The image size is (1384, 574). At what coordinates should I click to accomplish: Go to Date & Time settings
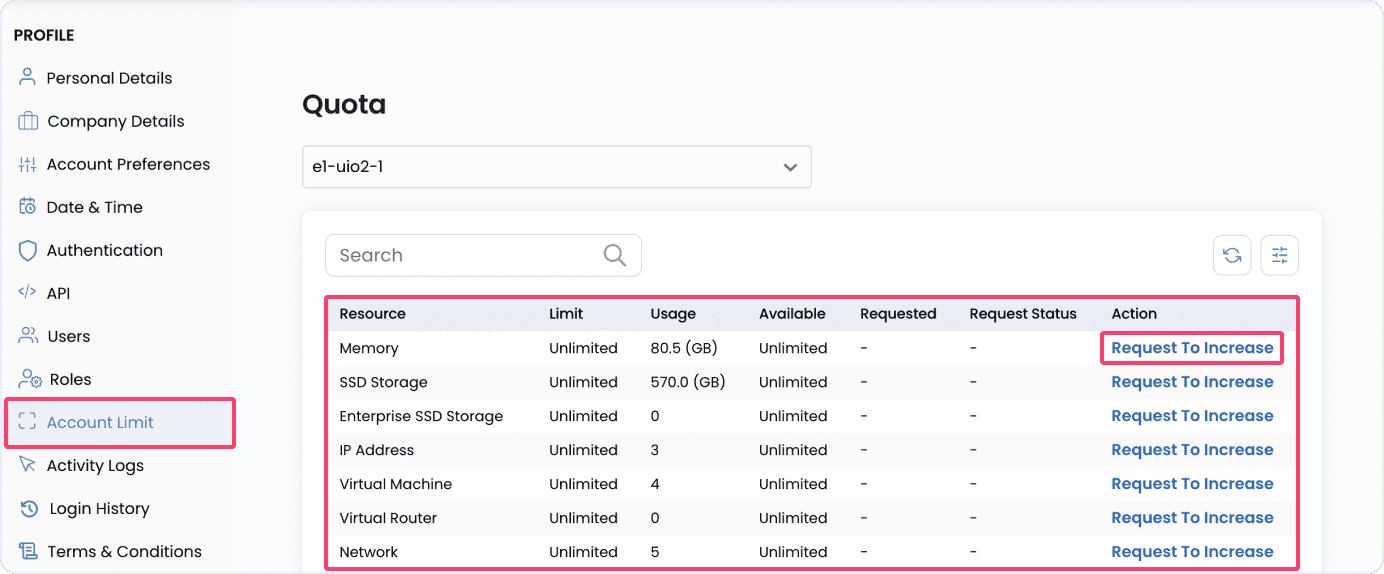(x=95, y=207)
